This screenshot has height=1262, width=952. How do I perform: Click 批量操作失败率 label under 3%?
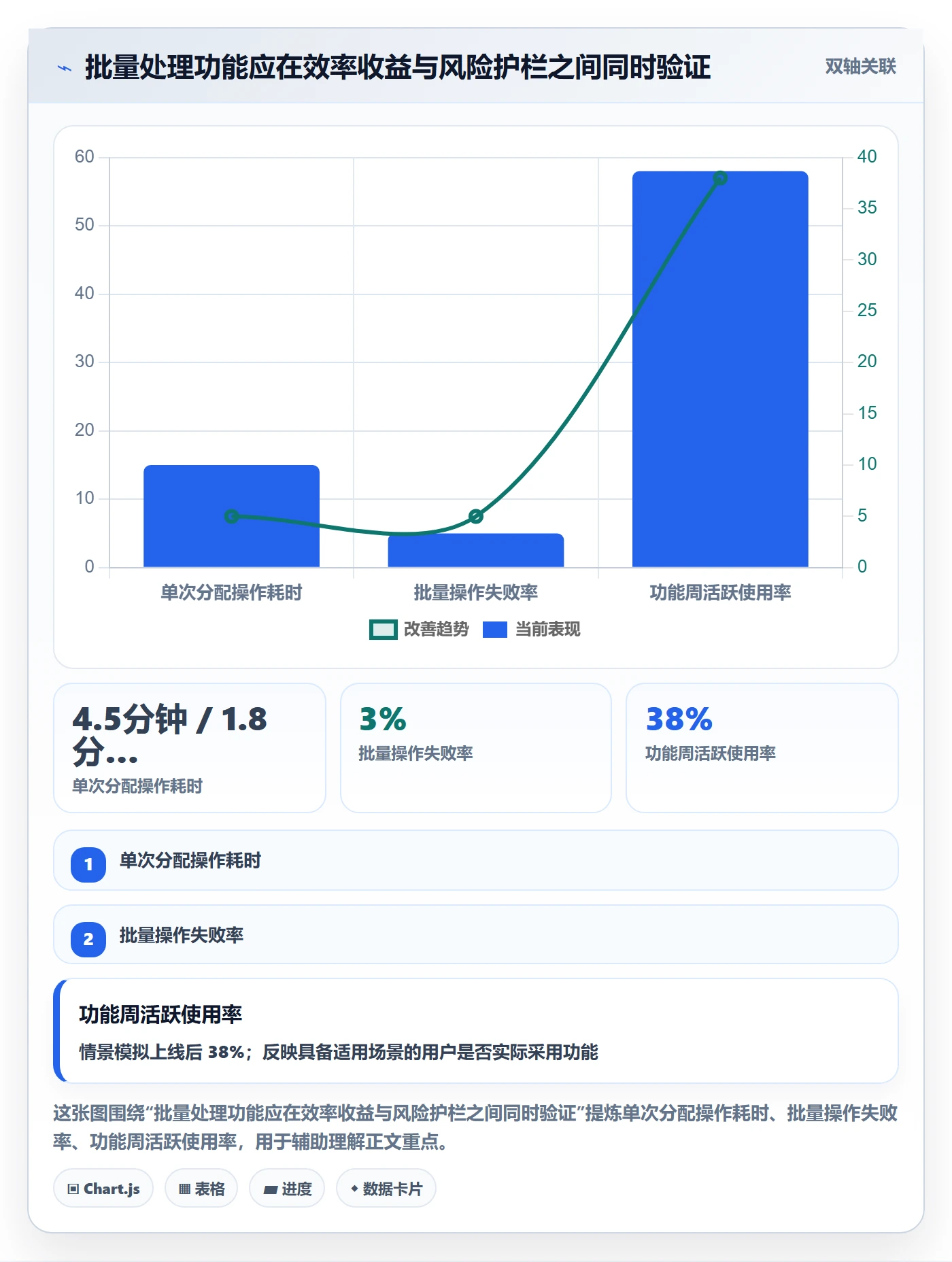(415, 753)
